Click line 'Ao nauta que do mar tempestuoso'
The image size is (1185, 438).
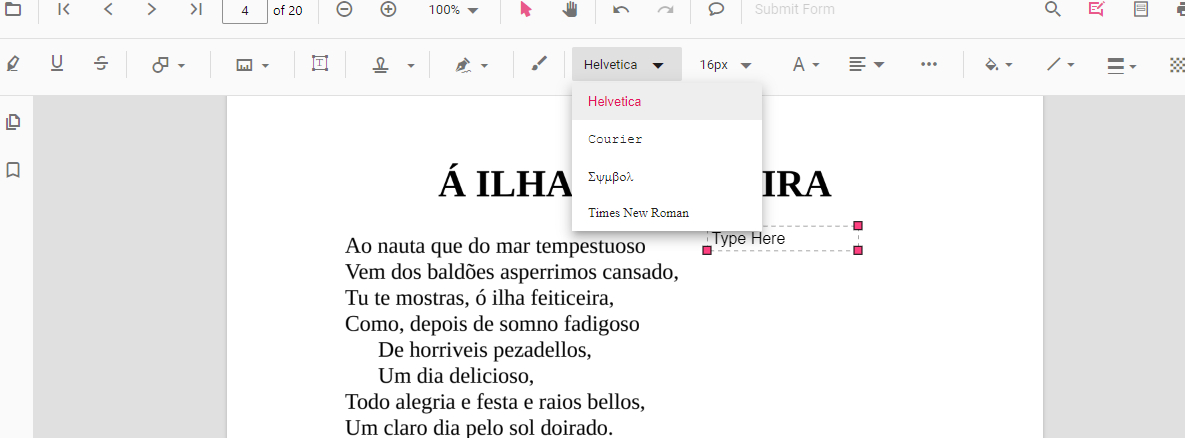click(x=495, y=246)
